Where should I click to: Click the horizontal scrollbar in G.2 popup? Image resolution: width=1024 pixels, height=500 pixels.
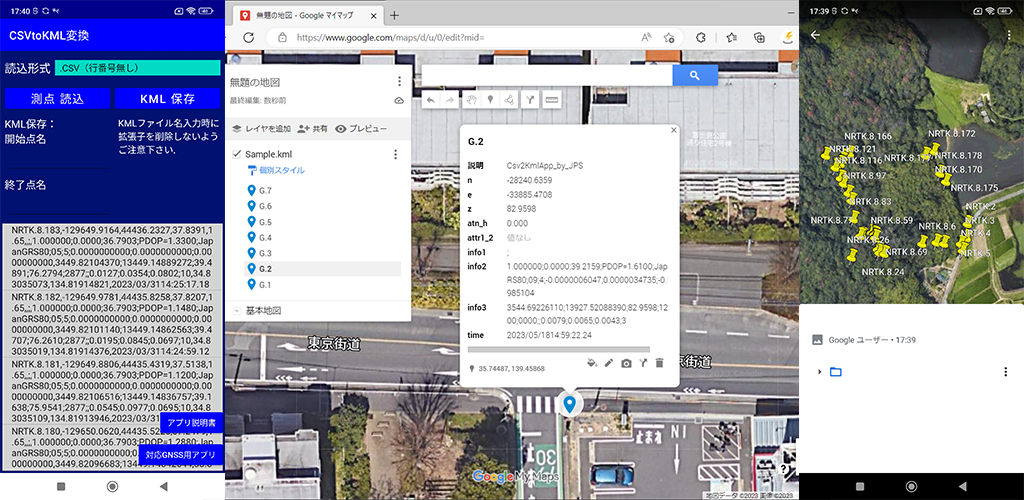click(559, 350)
